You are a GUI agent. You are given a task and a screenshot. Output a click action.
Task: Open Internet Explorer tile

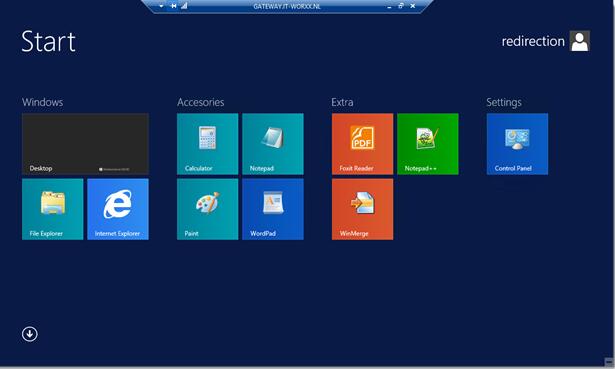pyautogui.click(x=118, y=209)
